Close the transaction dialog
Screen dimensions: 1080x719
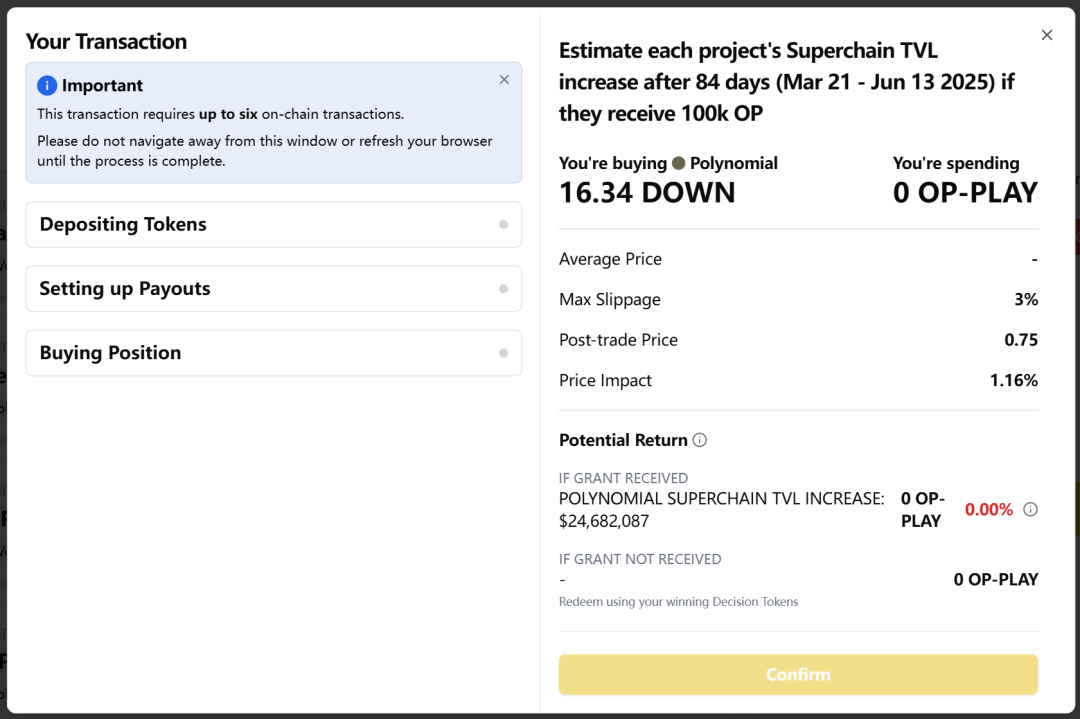pos(1047,35)
